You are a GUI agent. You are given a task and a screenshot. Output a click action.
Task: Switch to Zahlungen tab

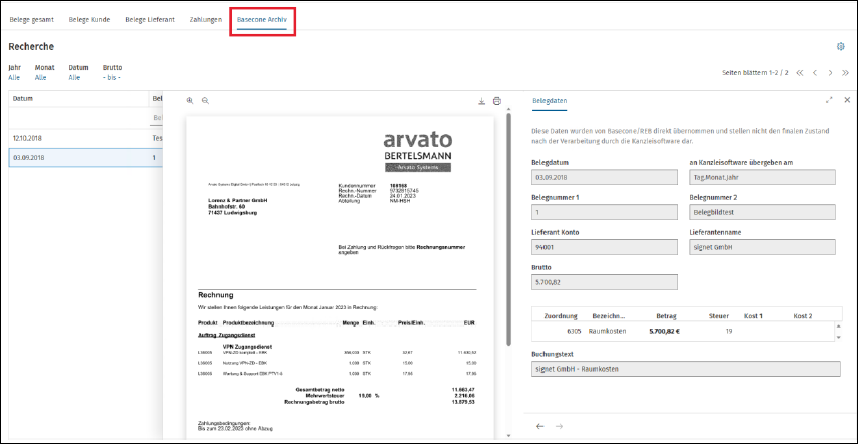[x=206, y=19]
